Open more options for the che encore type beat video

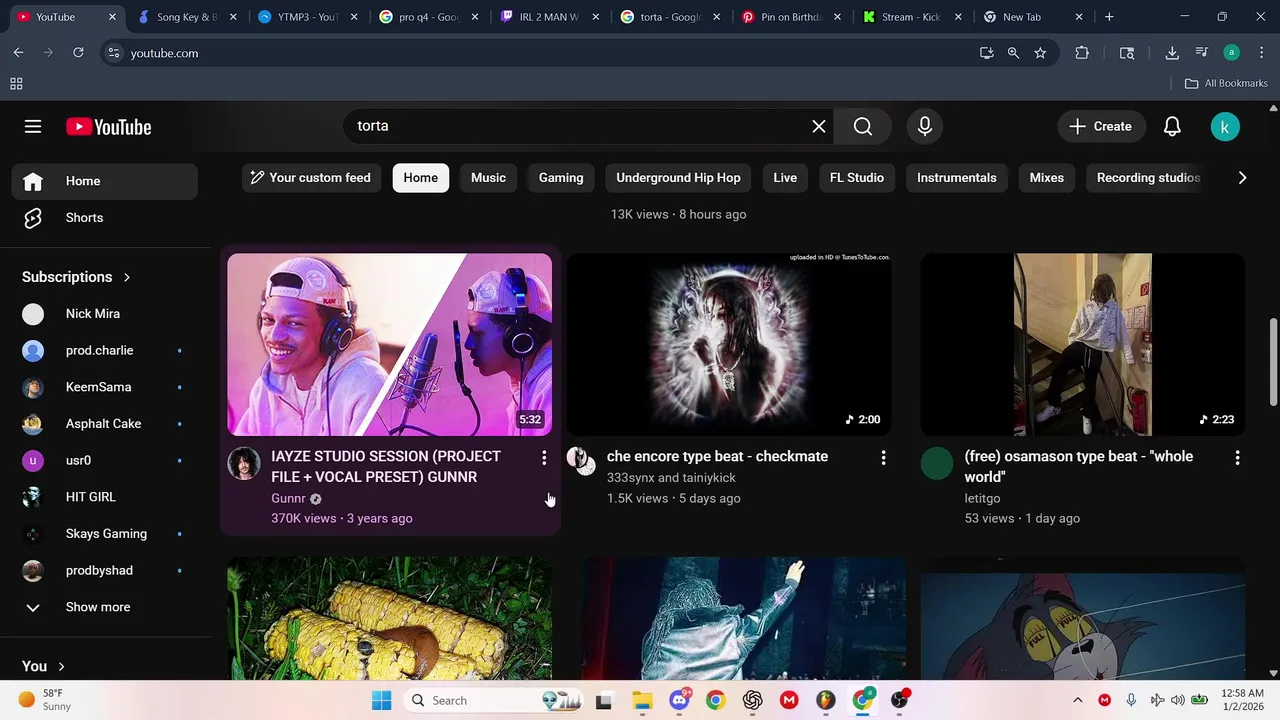click(883, 458)
